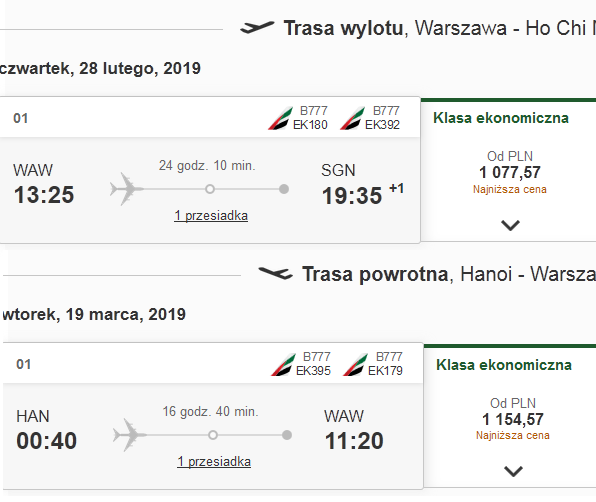Click the 19:35 +1 arrival time at SGN
Image resolution: width=596 pixels, height=502 pixels.
pyautogui.click(x=363, y=195)
